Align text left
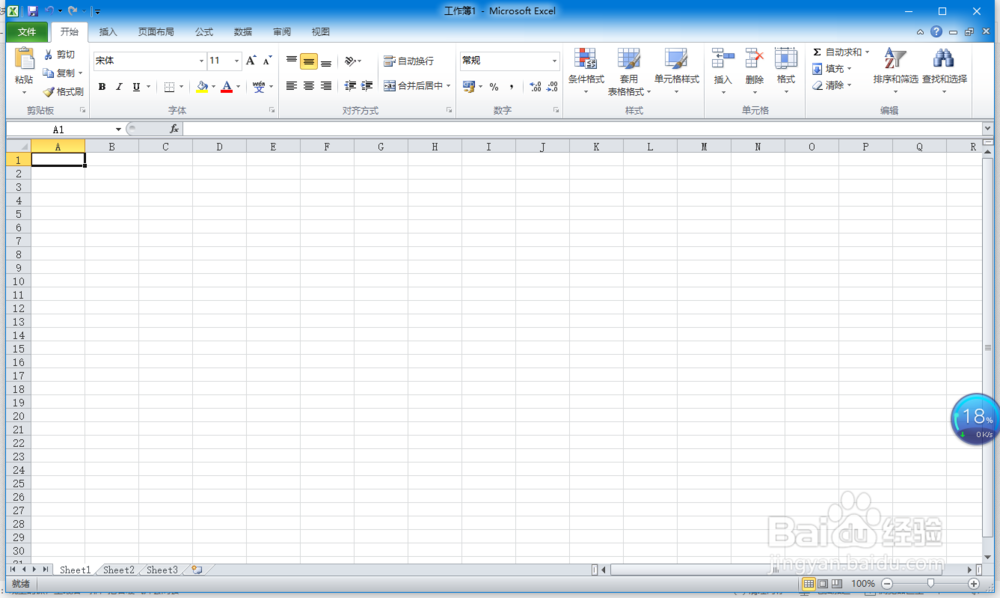 291,86
